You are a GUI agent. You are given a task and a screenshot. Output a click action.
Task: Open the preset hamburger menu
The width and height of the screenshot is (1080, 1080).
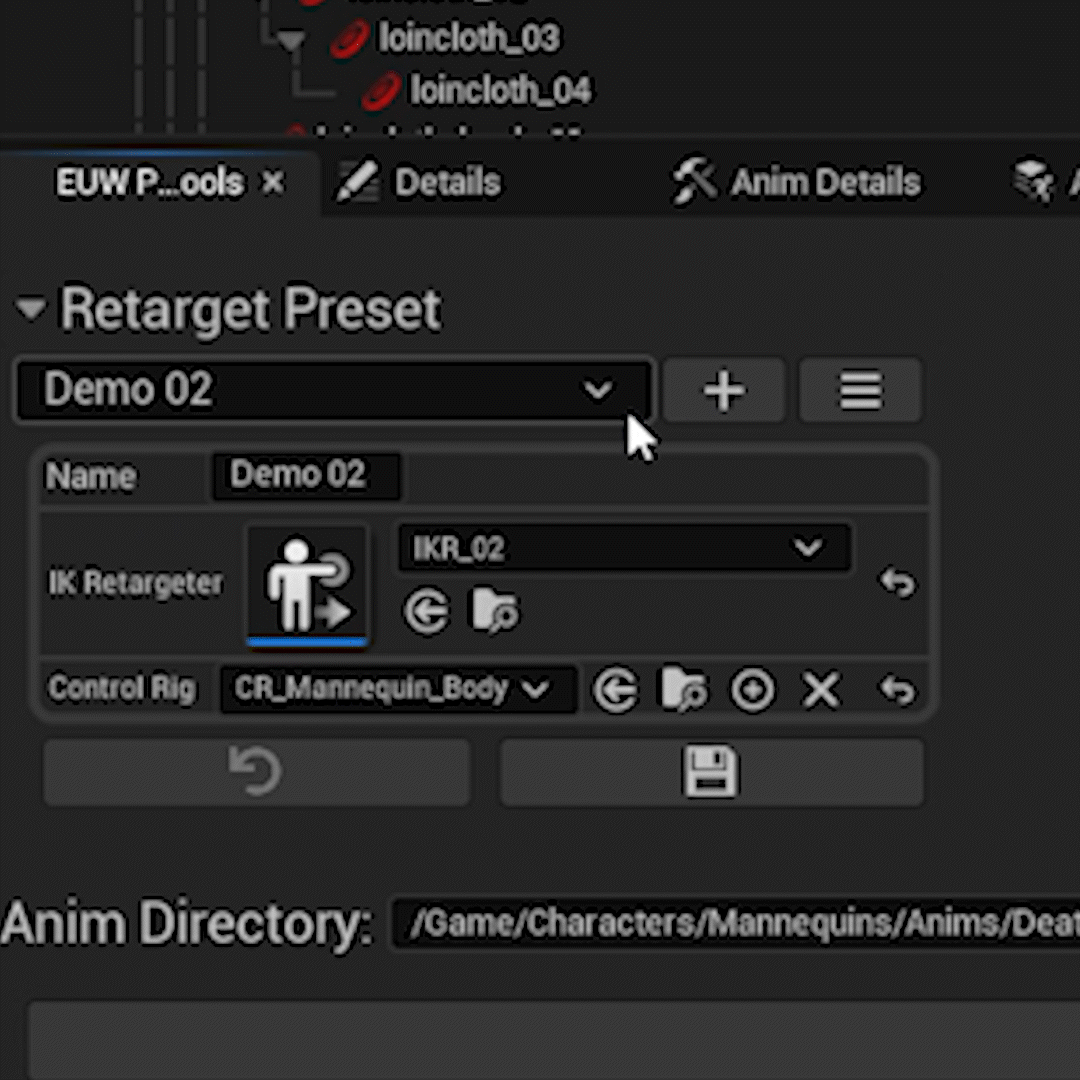click(x=860, y=390)
